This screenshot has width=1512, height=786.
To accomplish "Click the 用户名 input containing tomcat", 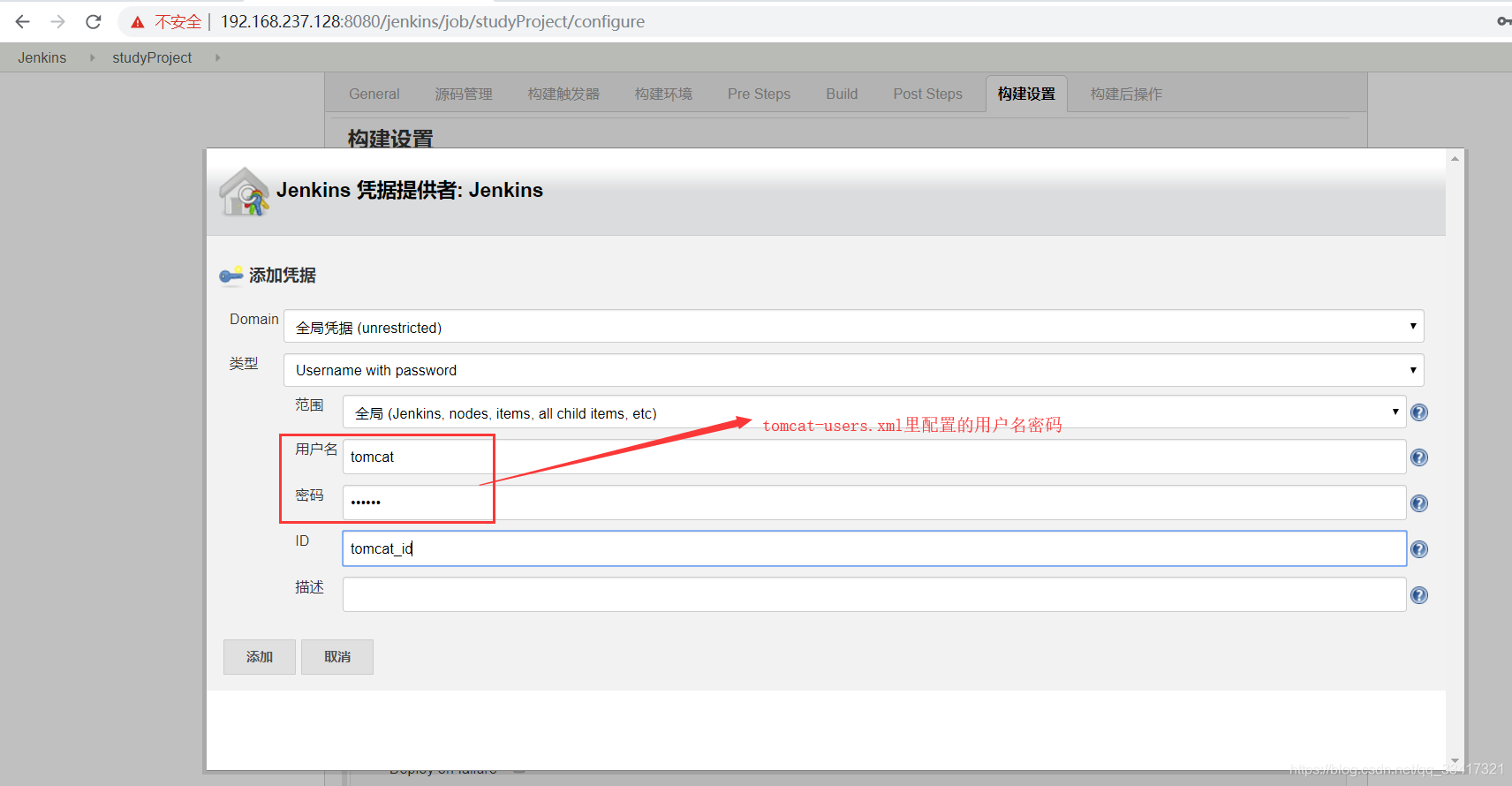I will (x=874, y=457).
